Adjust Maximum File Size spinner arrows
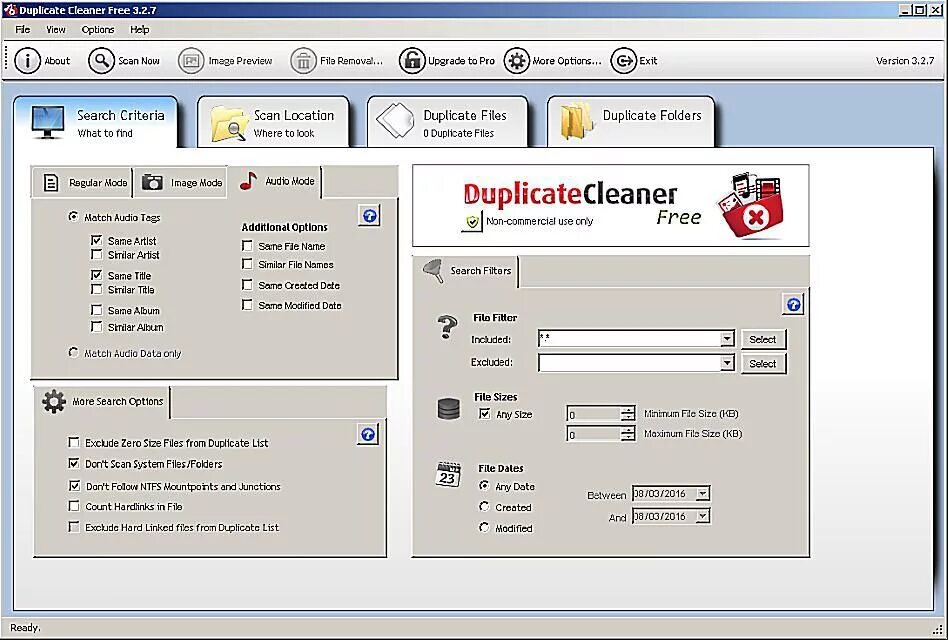 coord(628,434)
